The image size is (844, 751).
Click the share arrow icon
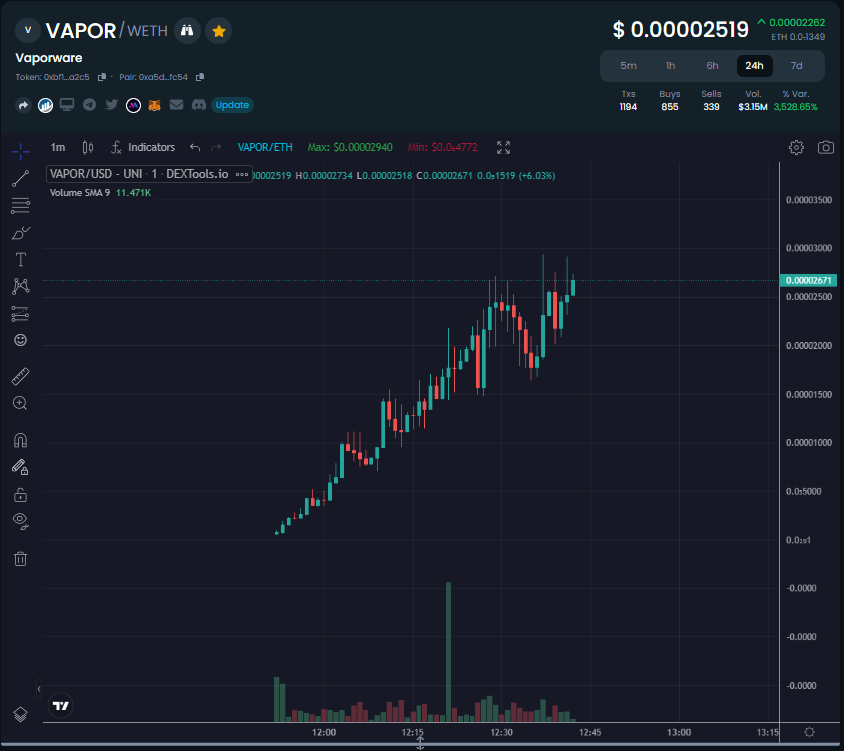click(23, 105)
